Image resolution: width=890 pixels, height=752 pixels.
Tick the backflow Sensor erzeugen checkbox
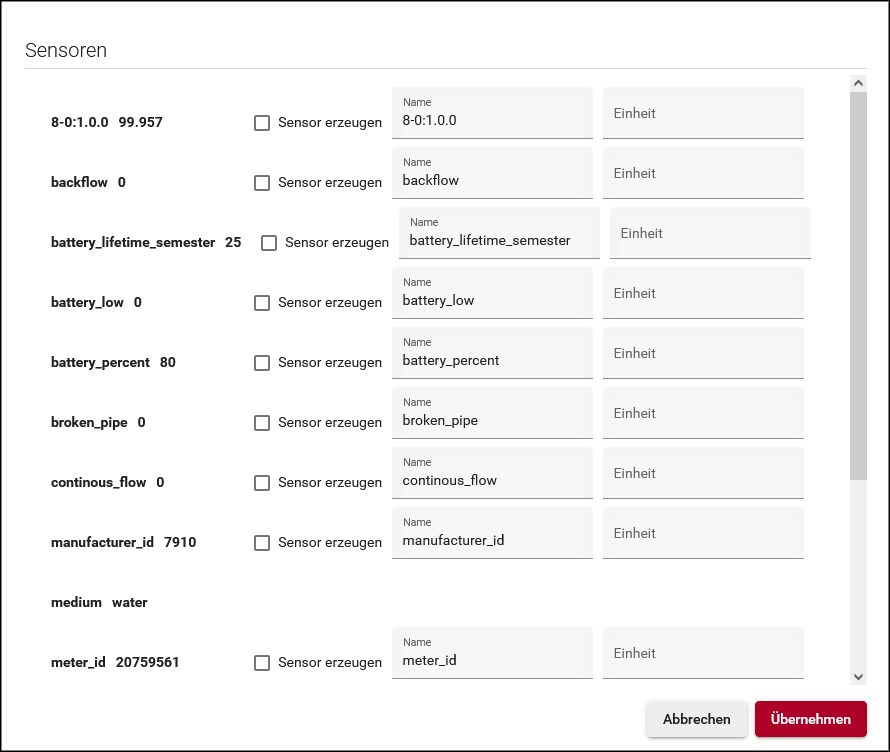click(x=262, y=183)
